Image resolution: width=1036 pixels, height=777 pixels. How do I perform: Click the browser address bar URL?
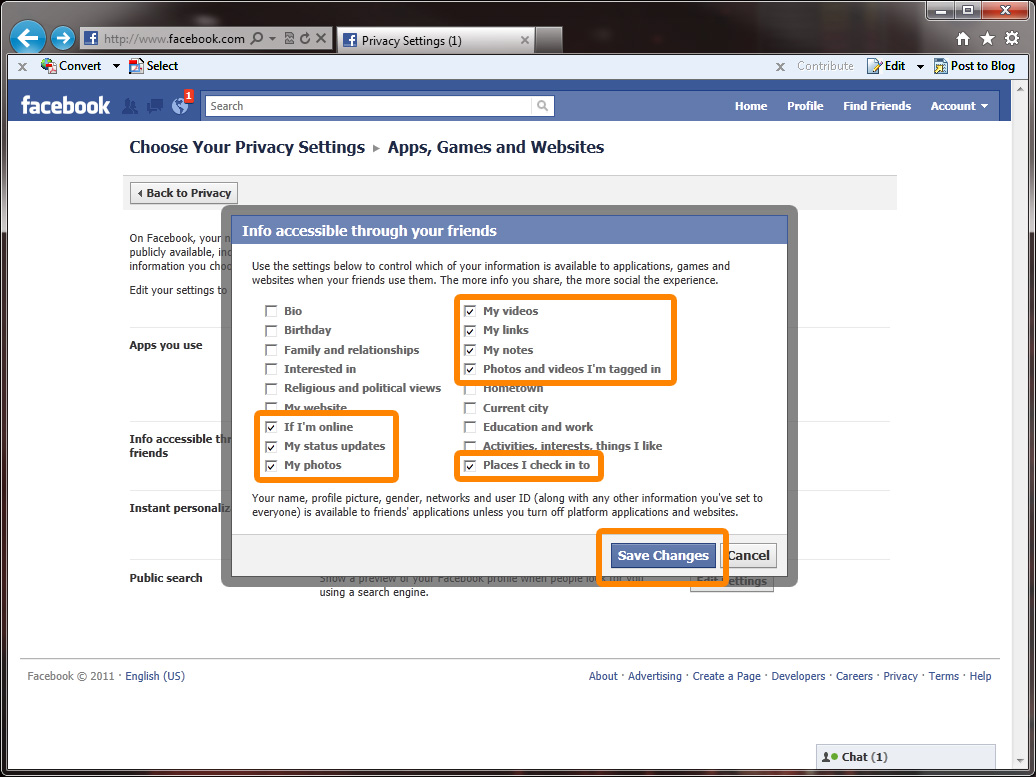(174, 39)
